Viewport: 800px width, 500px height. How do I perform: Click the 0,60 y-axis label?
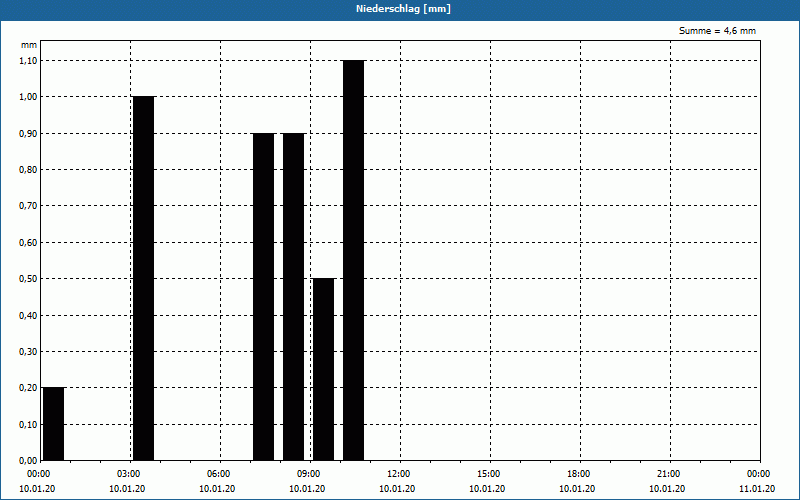point(29,243)
